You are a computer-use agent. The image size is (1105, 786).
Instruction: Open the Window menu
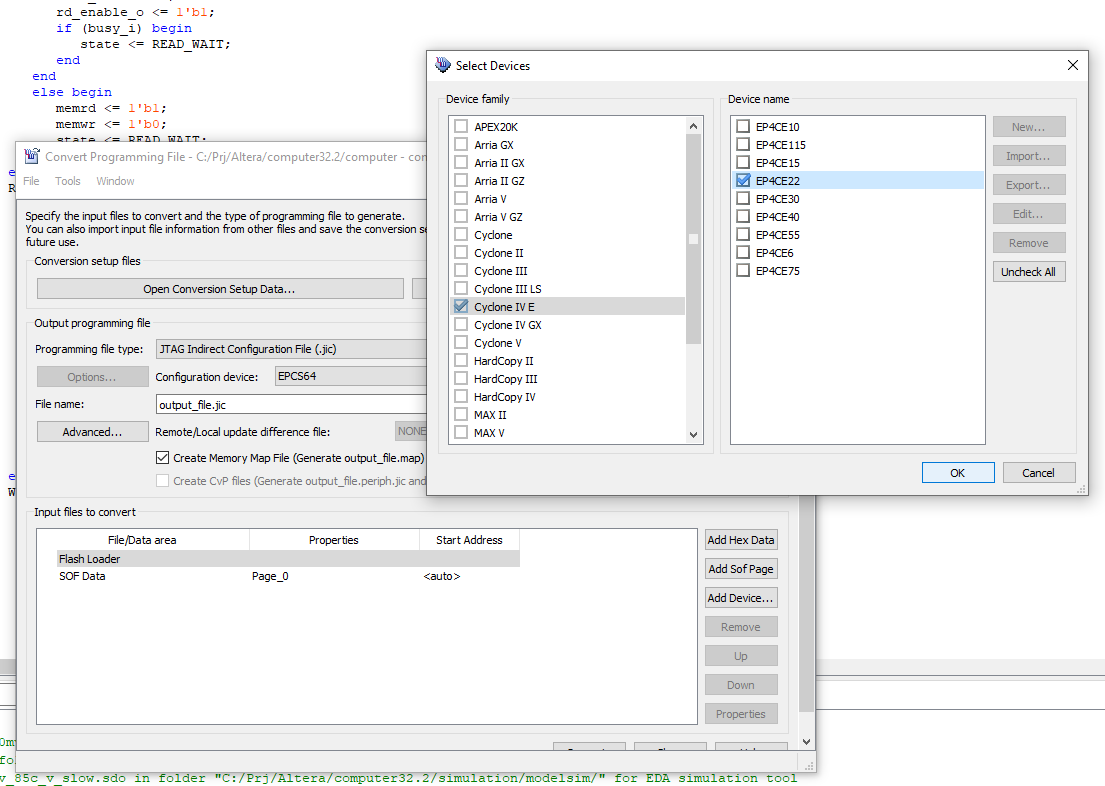[116, 181]
